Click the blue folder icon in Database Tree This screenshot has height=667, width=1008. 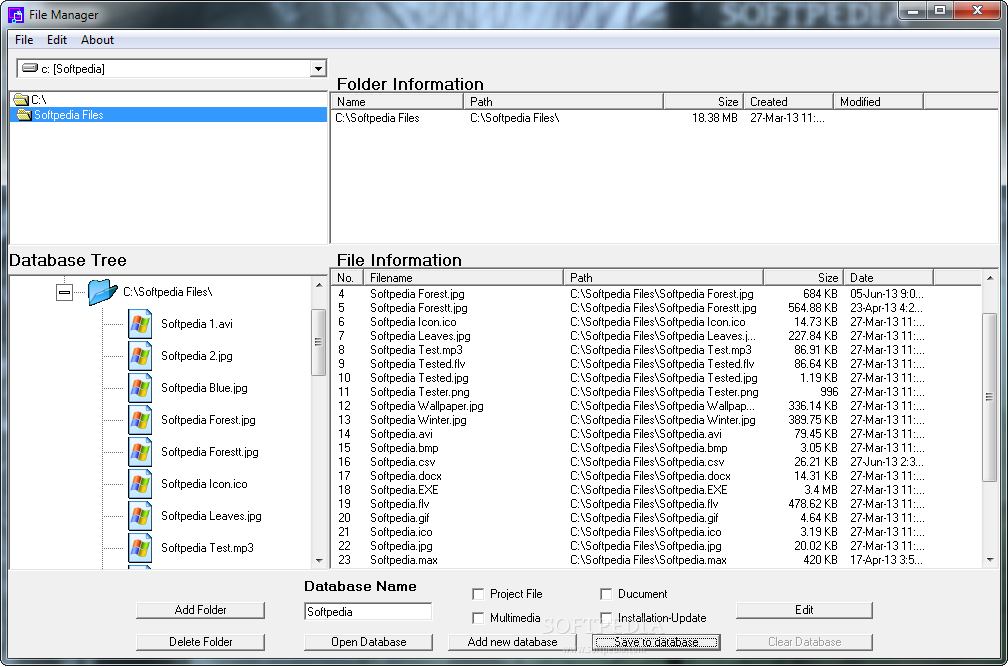point(102,292)
